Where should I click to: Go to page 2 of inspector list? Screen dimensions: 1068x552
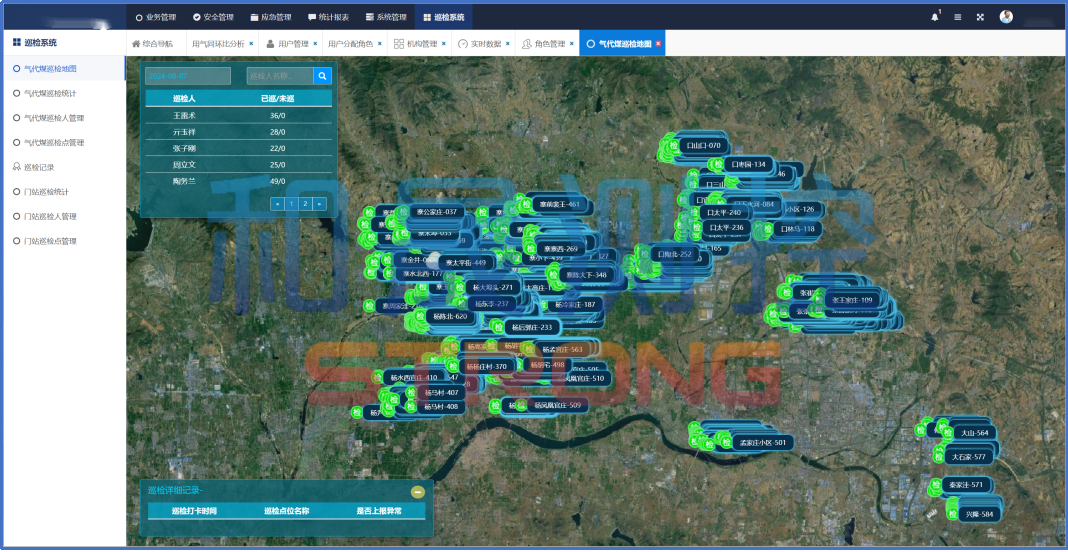point(305,203)
